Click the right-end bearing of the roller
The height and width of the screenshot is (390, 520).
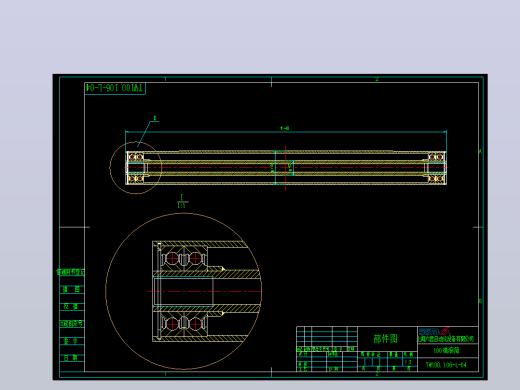437,168
